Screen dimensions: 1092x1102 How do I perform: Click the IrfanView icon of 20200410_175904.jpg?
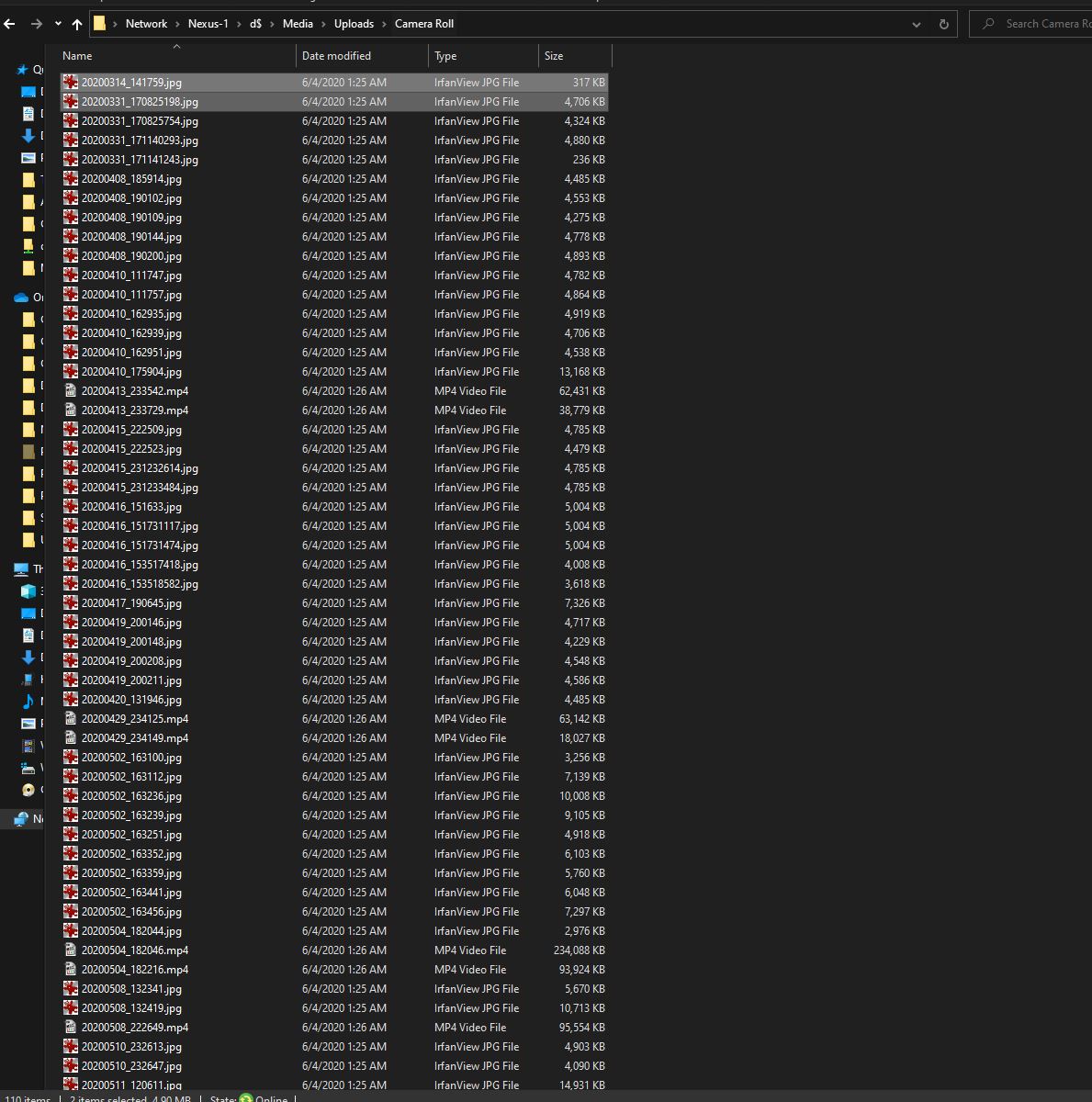(71, 372)
